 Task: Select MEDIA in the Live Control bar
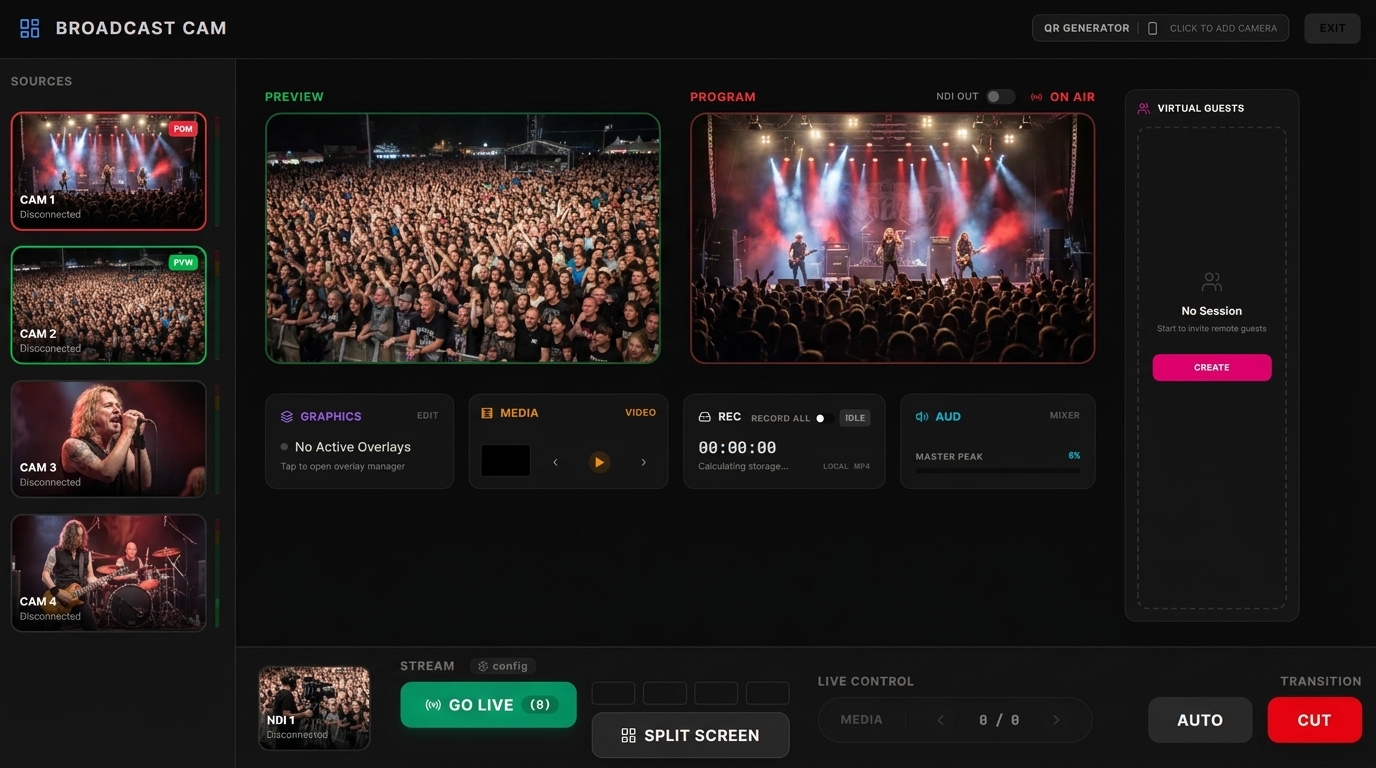(x=861, y=720)
